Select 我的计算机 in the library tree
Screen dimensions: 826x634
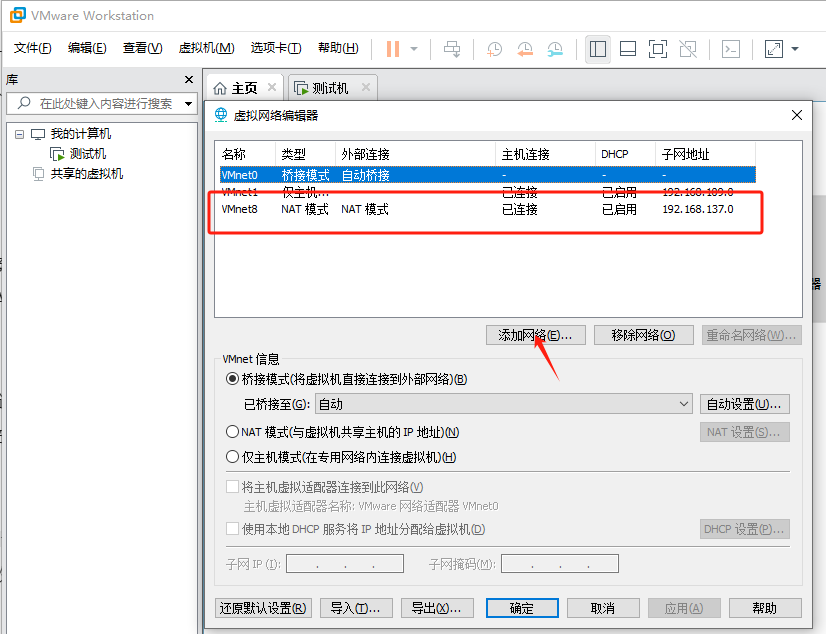point(81,134)
